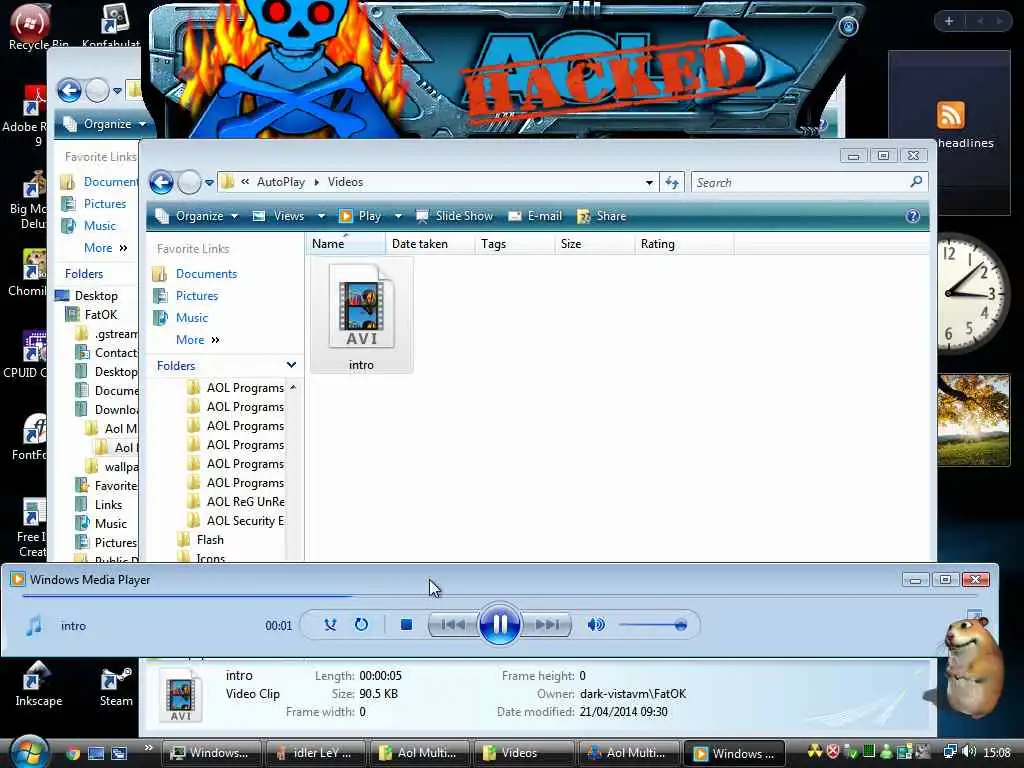Stop playback in Windows Media Player
Image resolution: width=1024 pixels, height=768 pixels.
pos(406,625)
